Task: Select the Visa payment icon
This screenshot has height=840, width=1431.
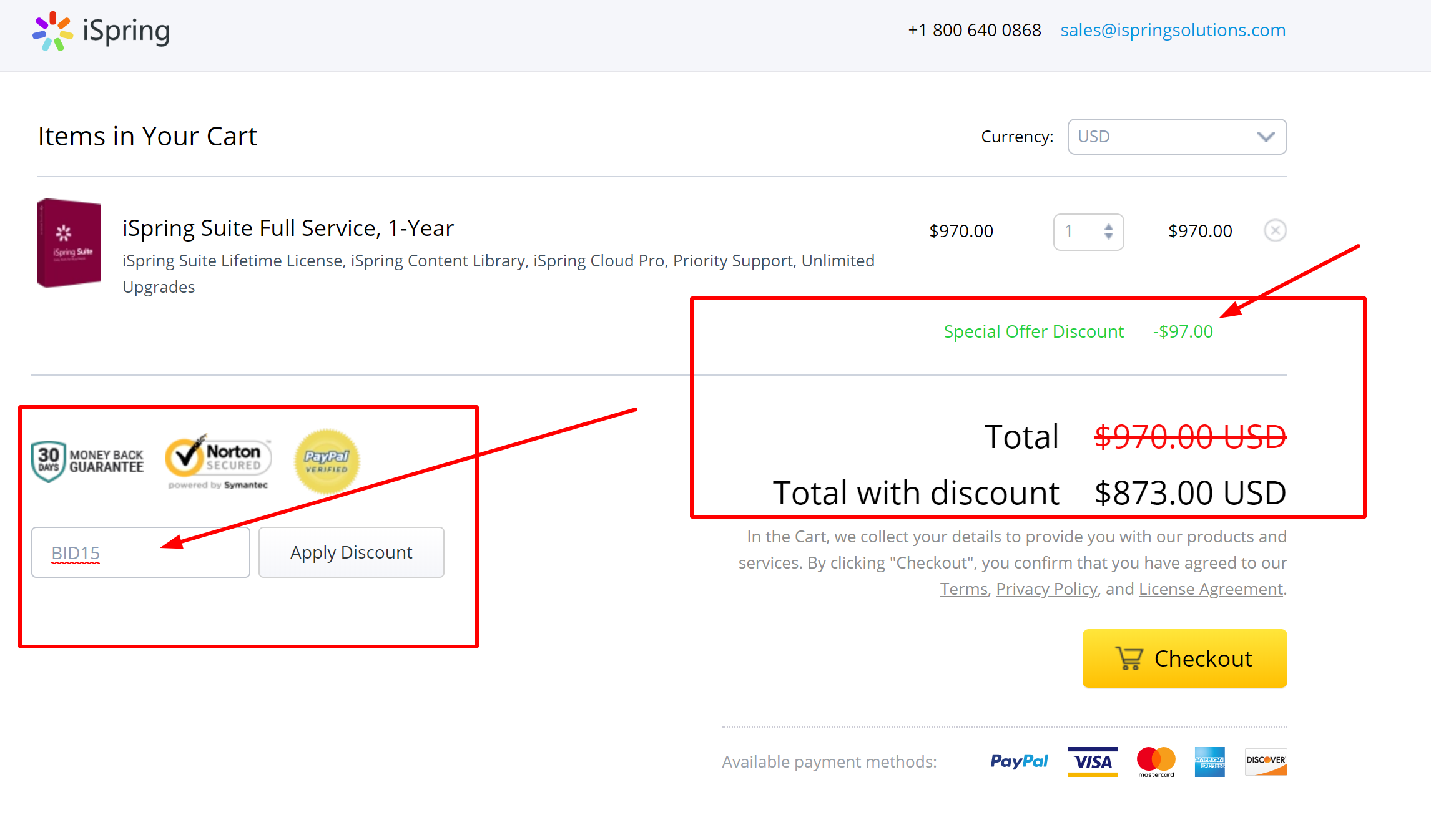Action: pyautogui.click(x=1092, y=761)
